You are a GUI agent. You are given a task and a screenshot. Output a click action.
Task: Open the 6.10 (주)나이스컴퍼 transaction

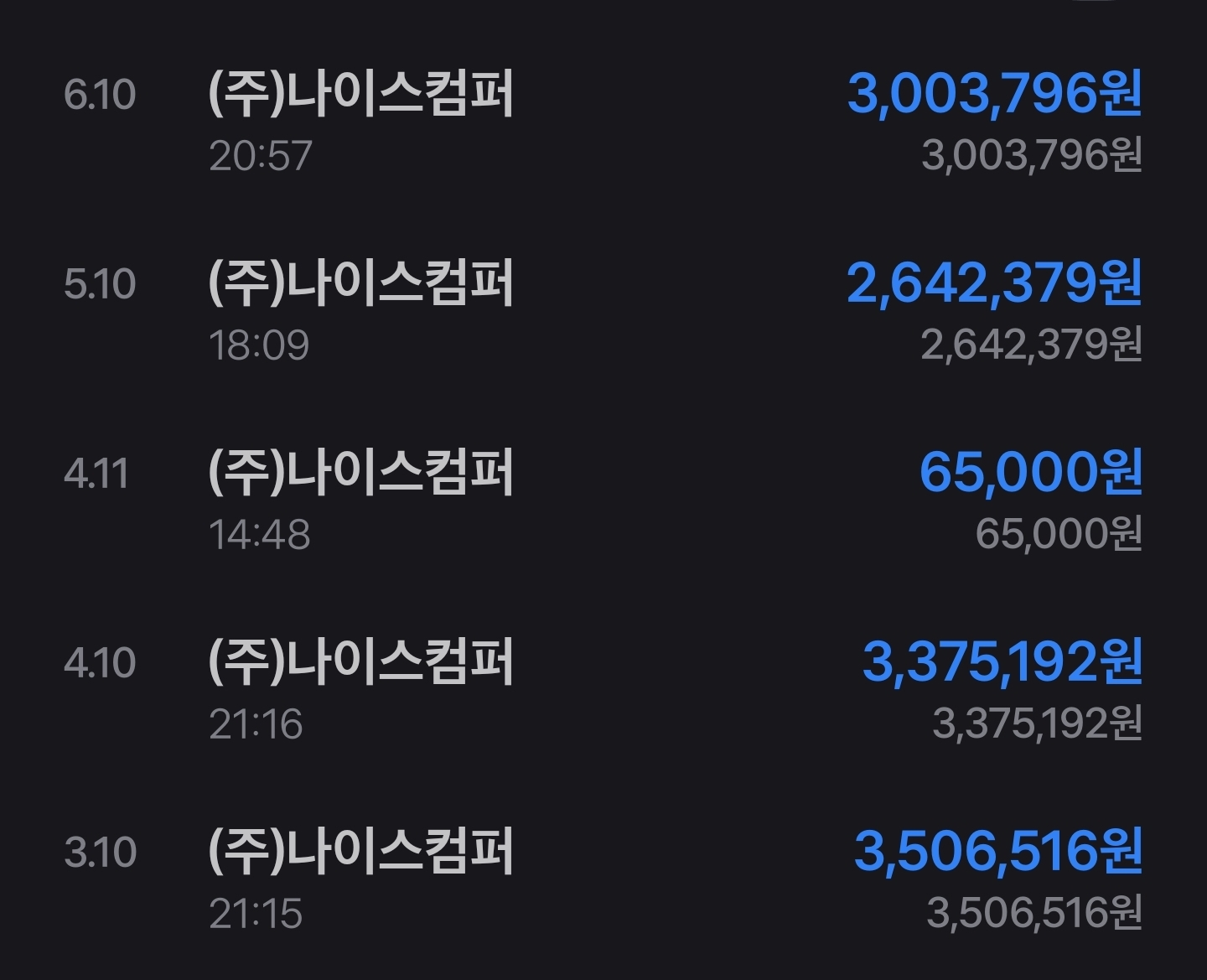pos(603,123)
